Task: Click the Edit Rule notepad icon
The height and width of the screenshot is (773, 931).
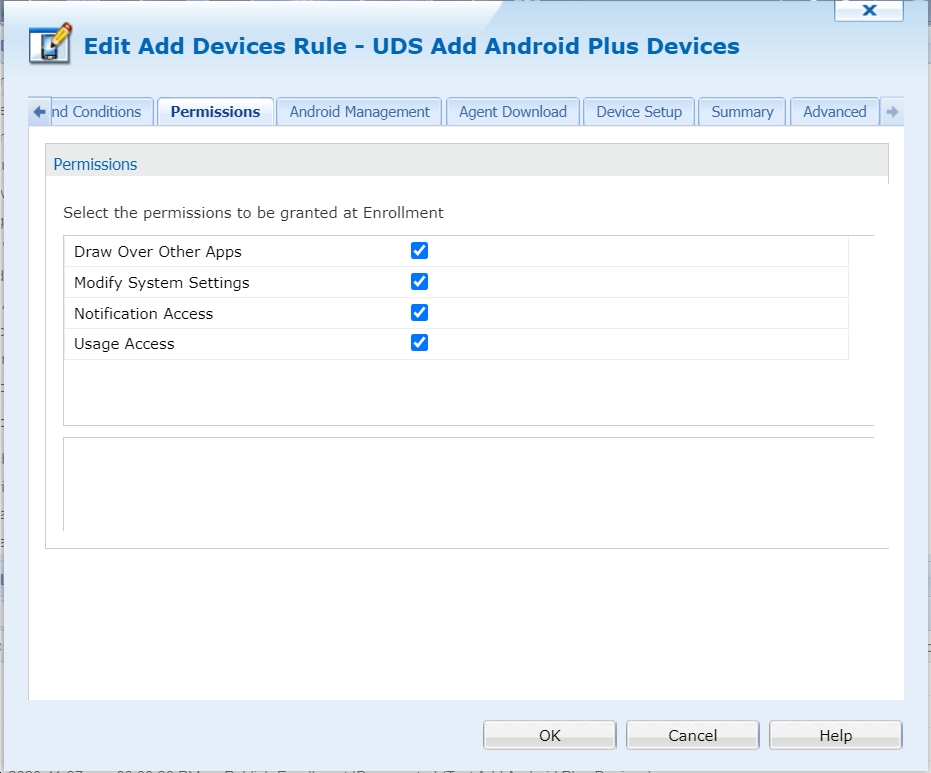Action: (x=50, y=46)
